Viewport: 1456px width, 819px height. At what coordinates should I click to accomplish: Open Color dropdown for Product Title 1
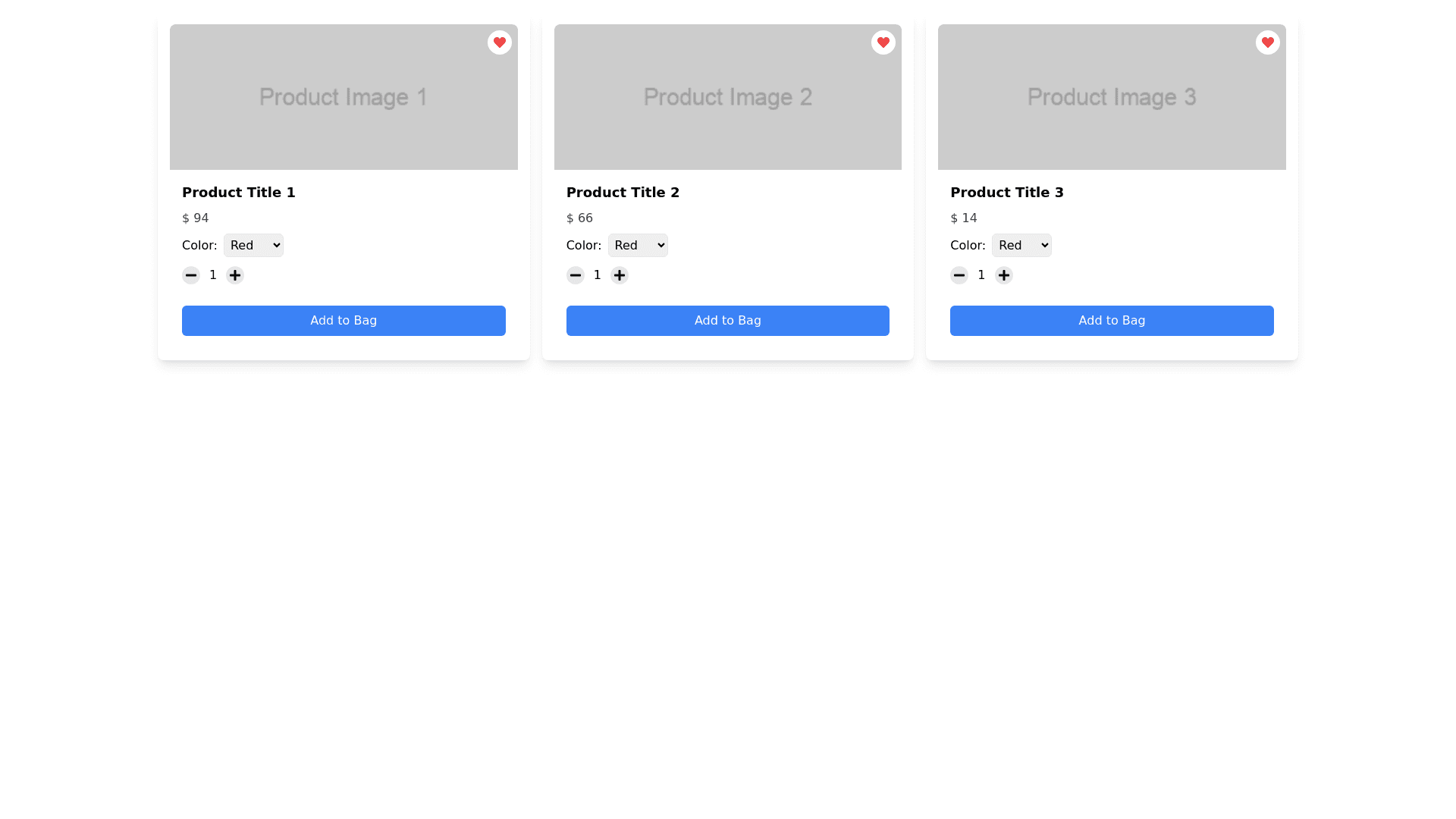253,245
